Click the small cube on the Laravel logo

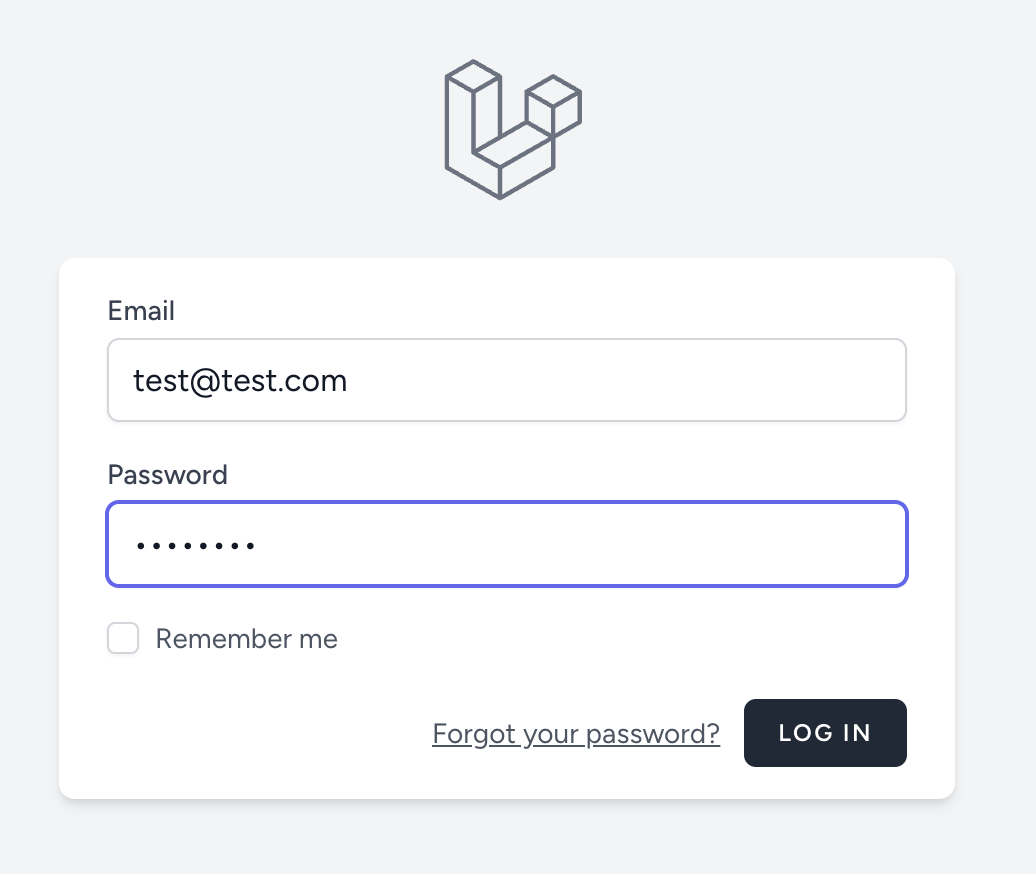(x=553, y=102)
